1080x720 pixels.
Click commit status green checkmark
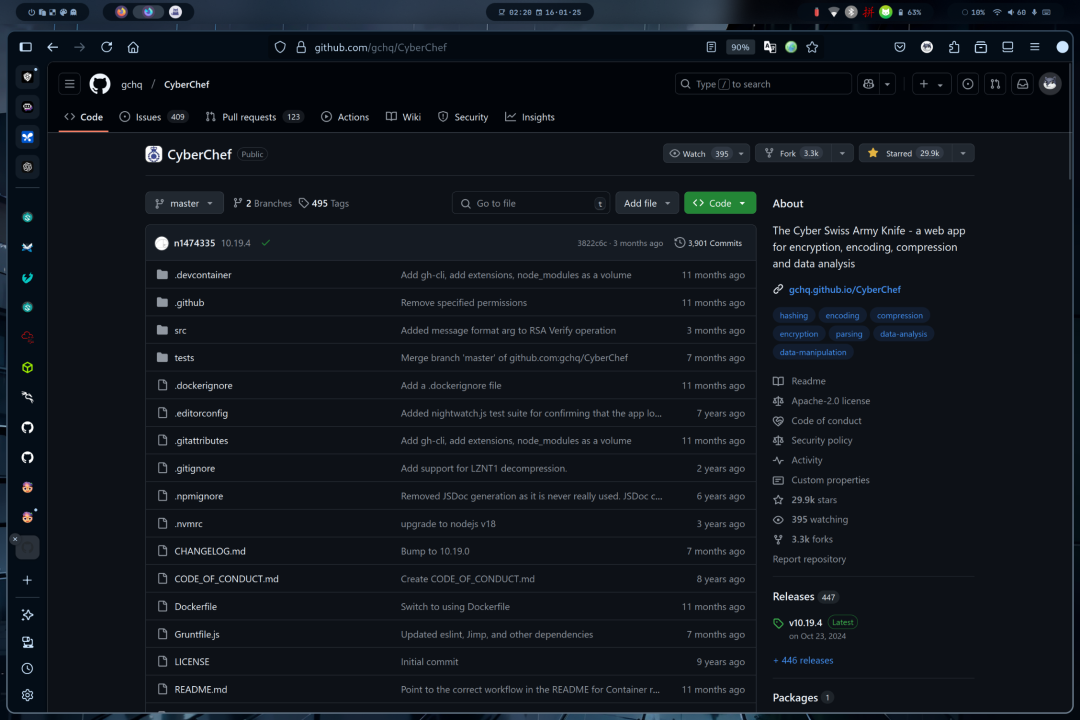(265, 243)
